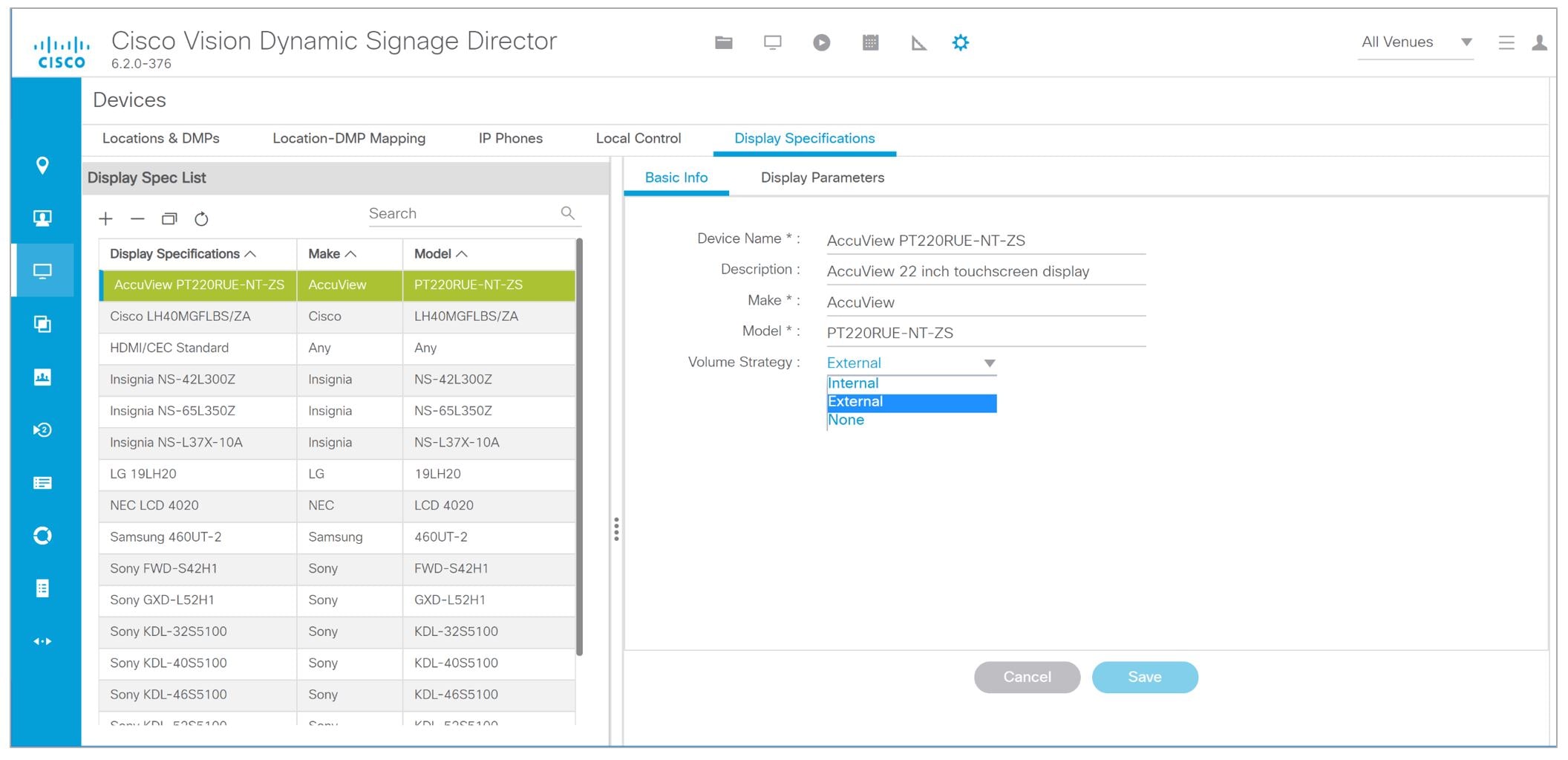This screenshot has width=1568, height=760.
Task: Open the Library folder icon
Action: click(722, 42)
